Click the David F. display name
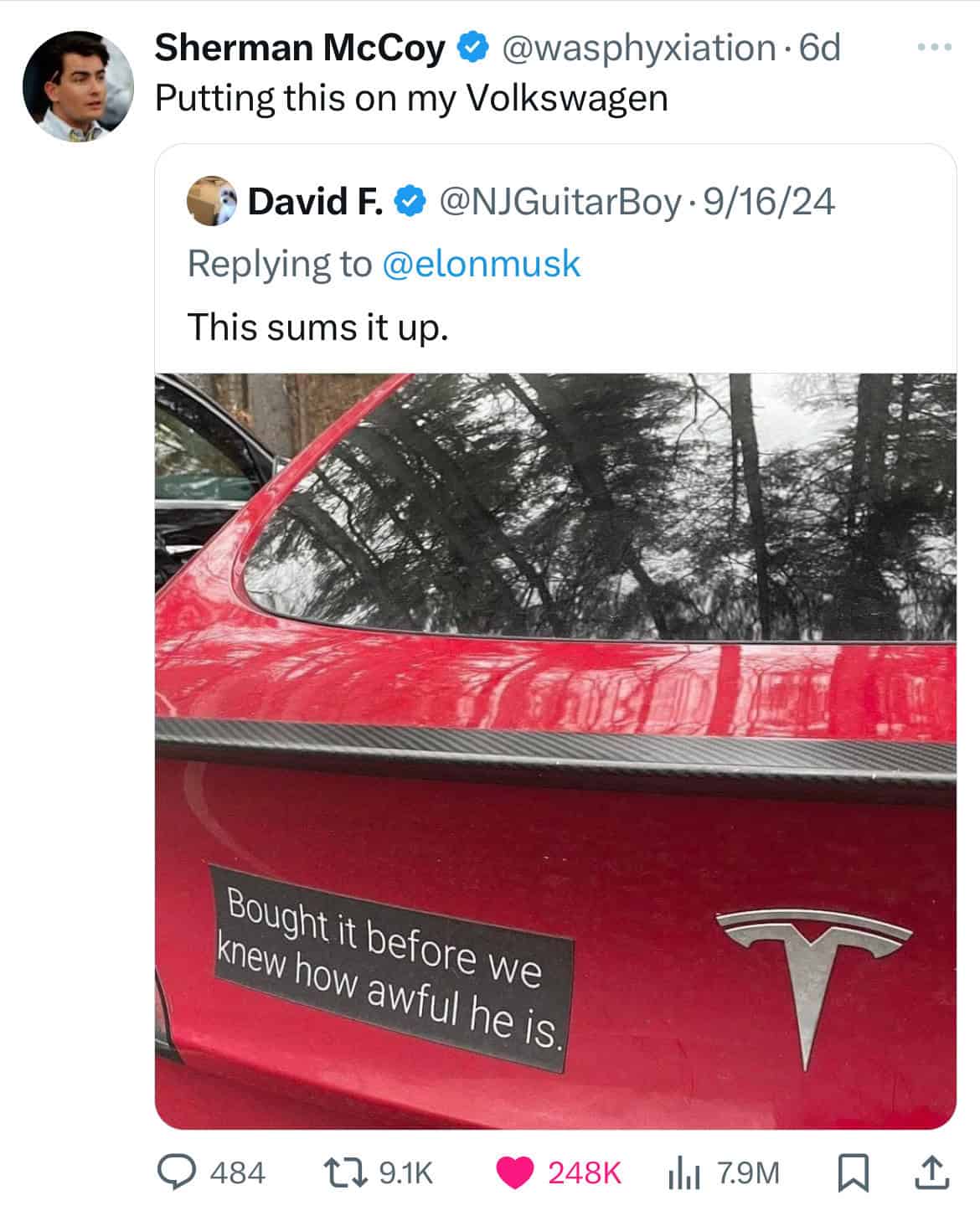This screenshot has width=980, height=1216. tap(316, 202)
